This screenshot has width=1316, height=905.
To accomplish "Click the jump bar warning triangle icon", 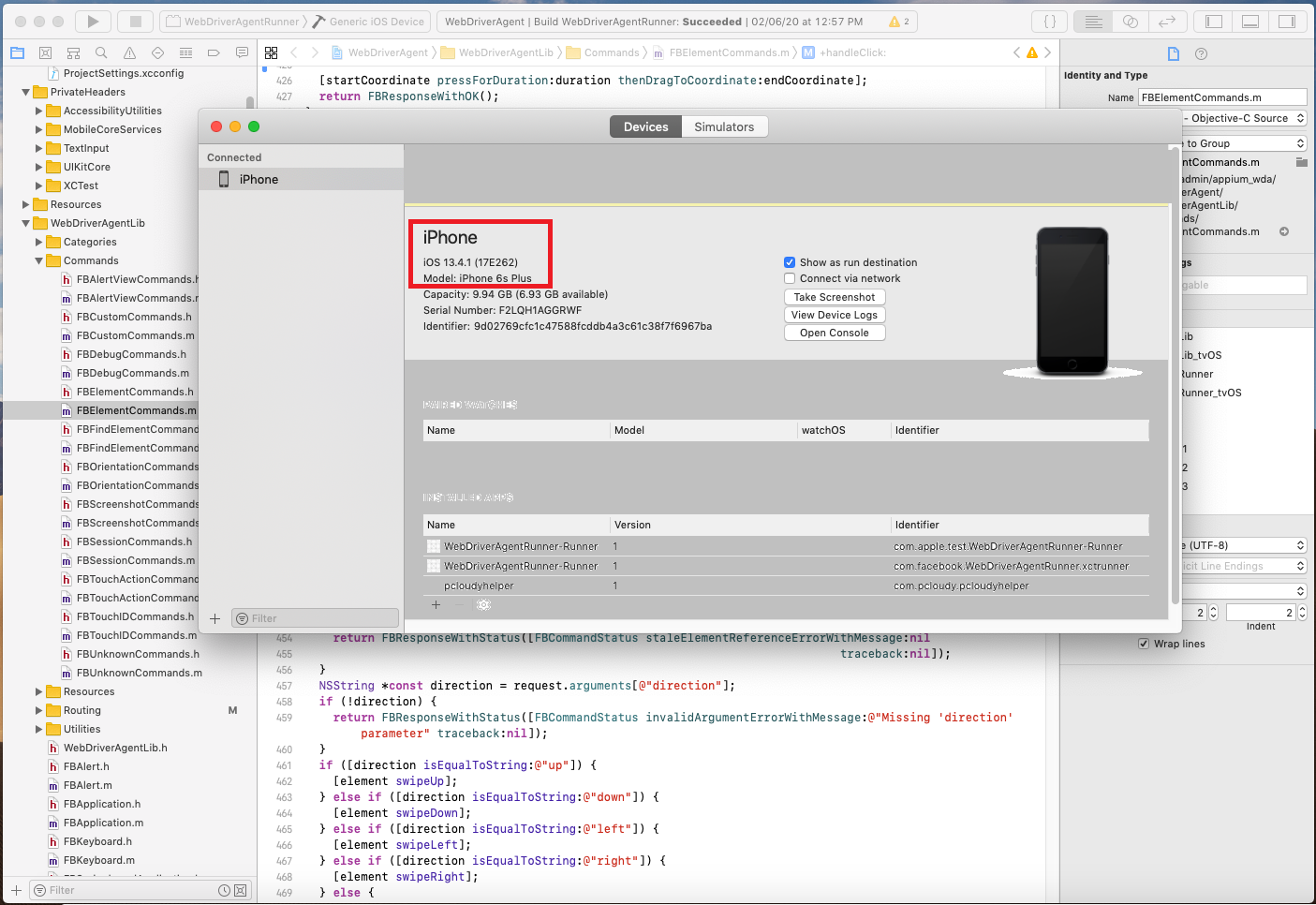I will 1032,53.
